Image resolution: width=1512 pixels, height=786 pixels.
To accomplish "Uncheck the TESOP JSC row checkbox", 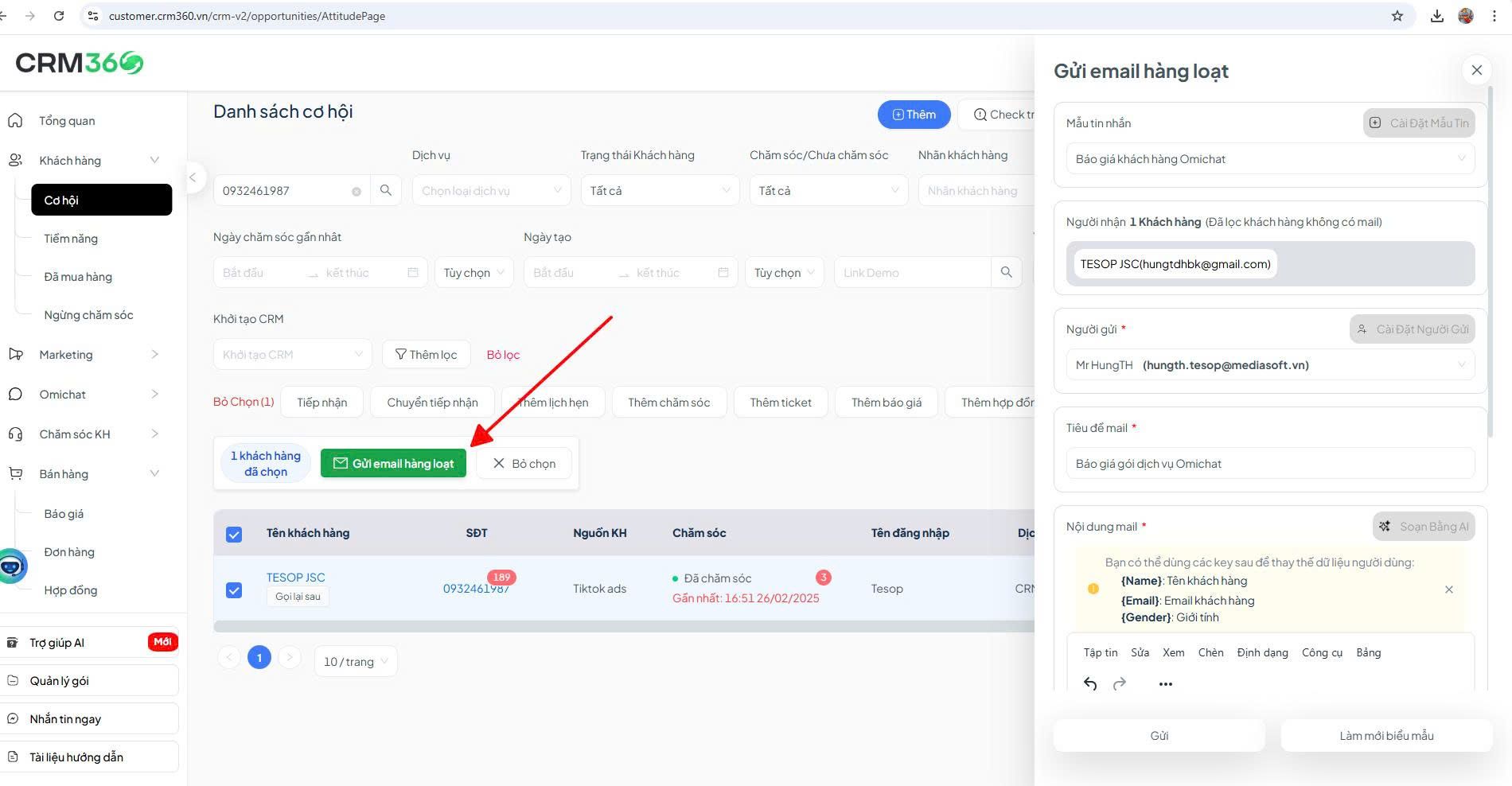I will click(234, 590).
